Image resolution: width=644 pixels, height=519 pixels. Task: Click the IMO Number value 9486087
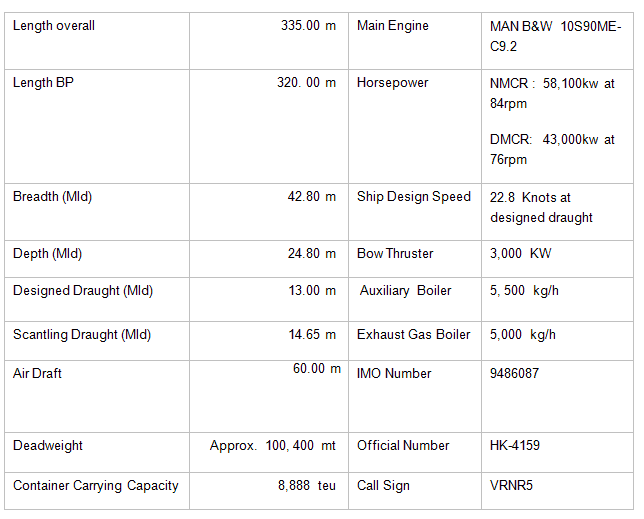pos(514,374)
